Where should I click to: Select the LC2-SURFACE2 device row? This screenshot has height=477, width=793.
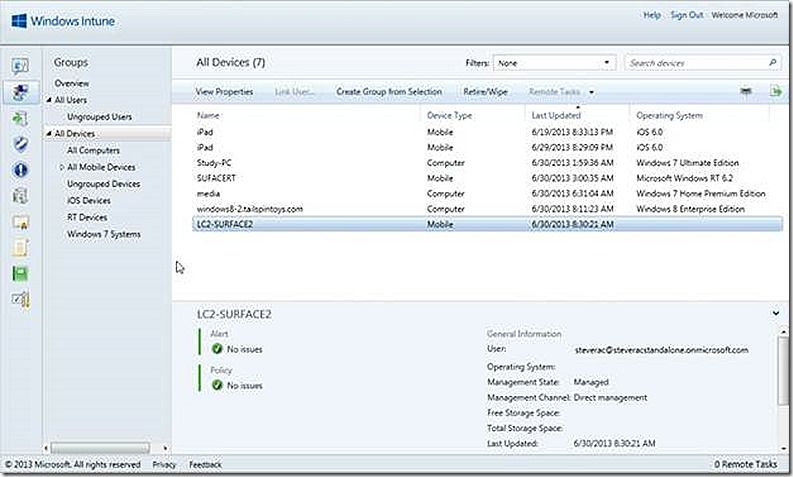click(x=488, y=224)
